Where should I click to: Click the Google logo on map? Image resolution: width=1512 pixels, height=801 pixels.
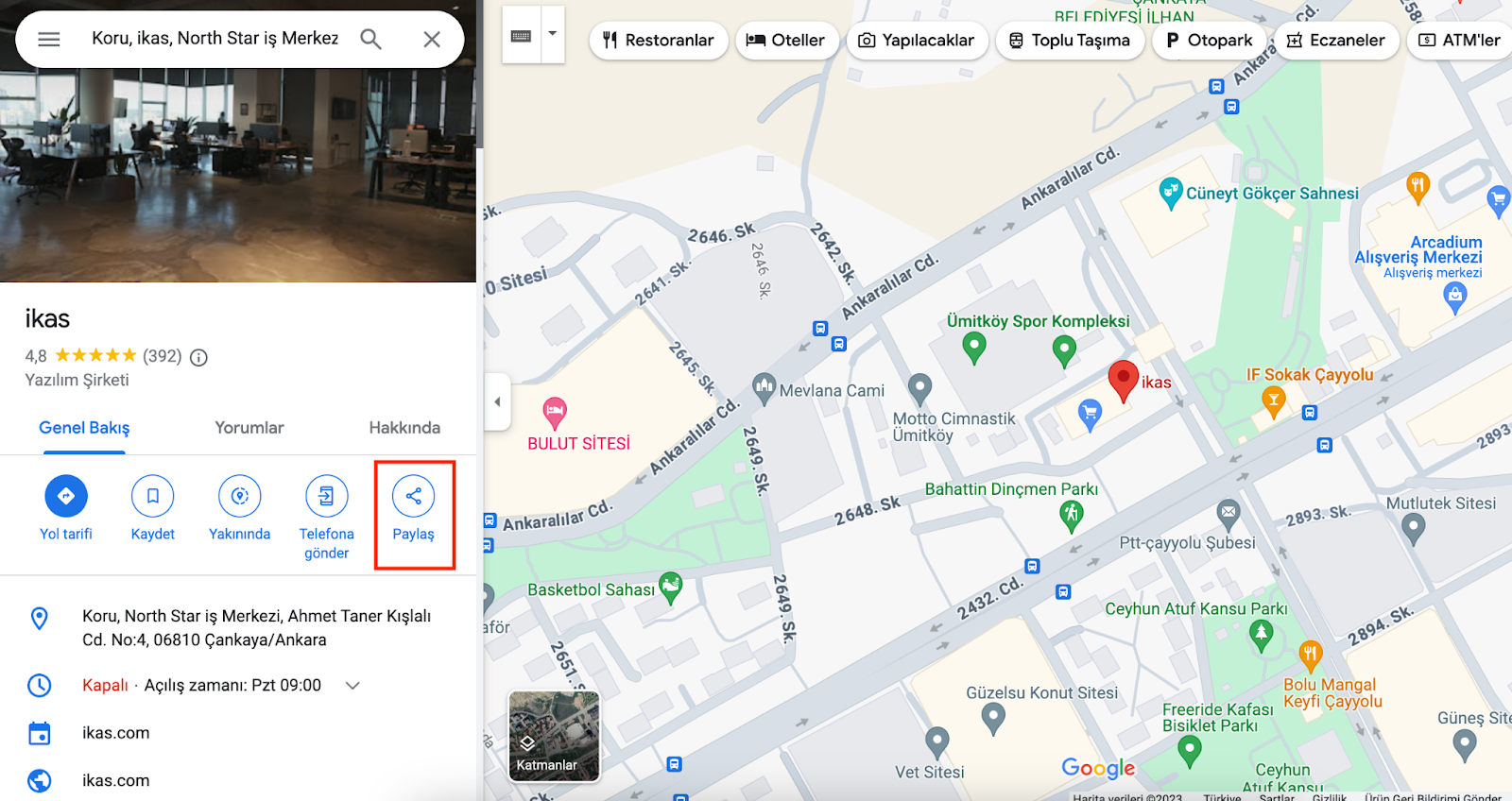pos(1098,768)
